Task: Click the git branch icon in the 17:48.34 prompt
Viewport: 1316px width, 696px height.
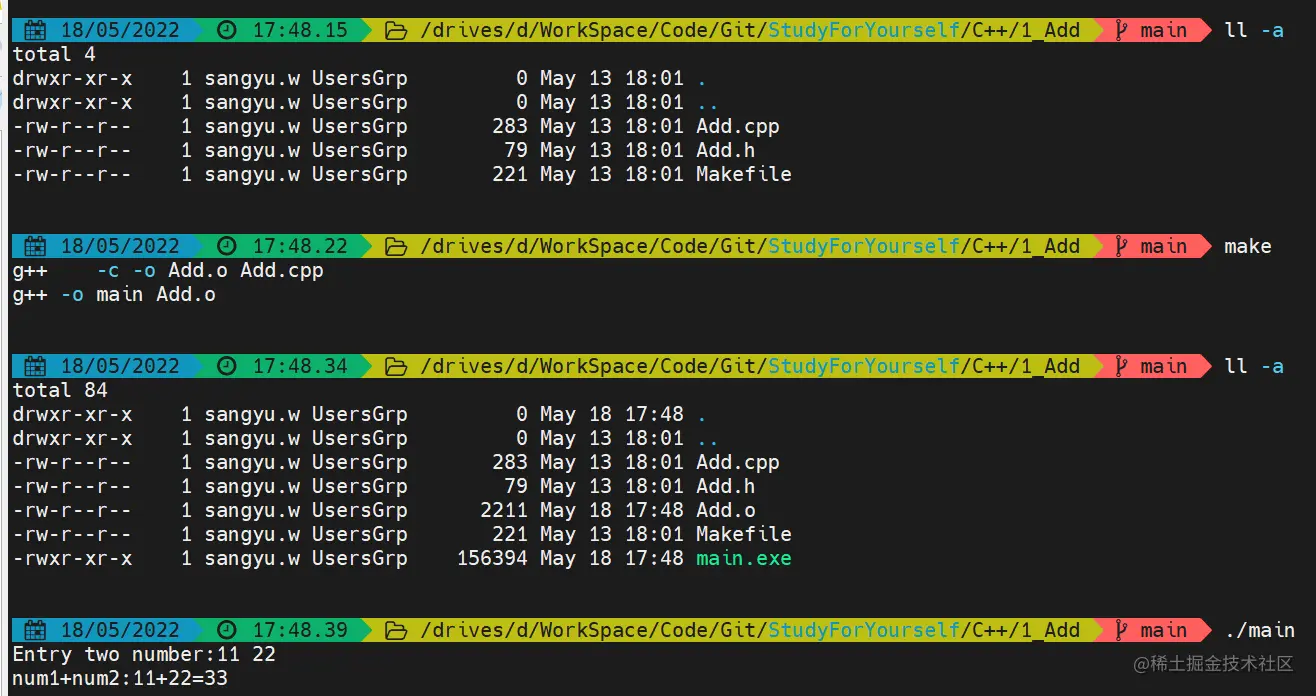Action: tap(1122, 366)
